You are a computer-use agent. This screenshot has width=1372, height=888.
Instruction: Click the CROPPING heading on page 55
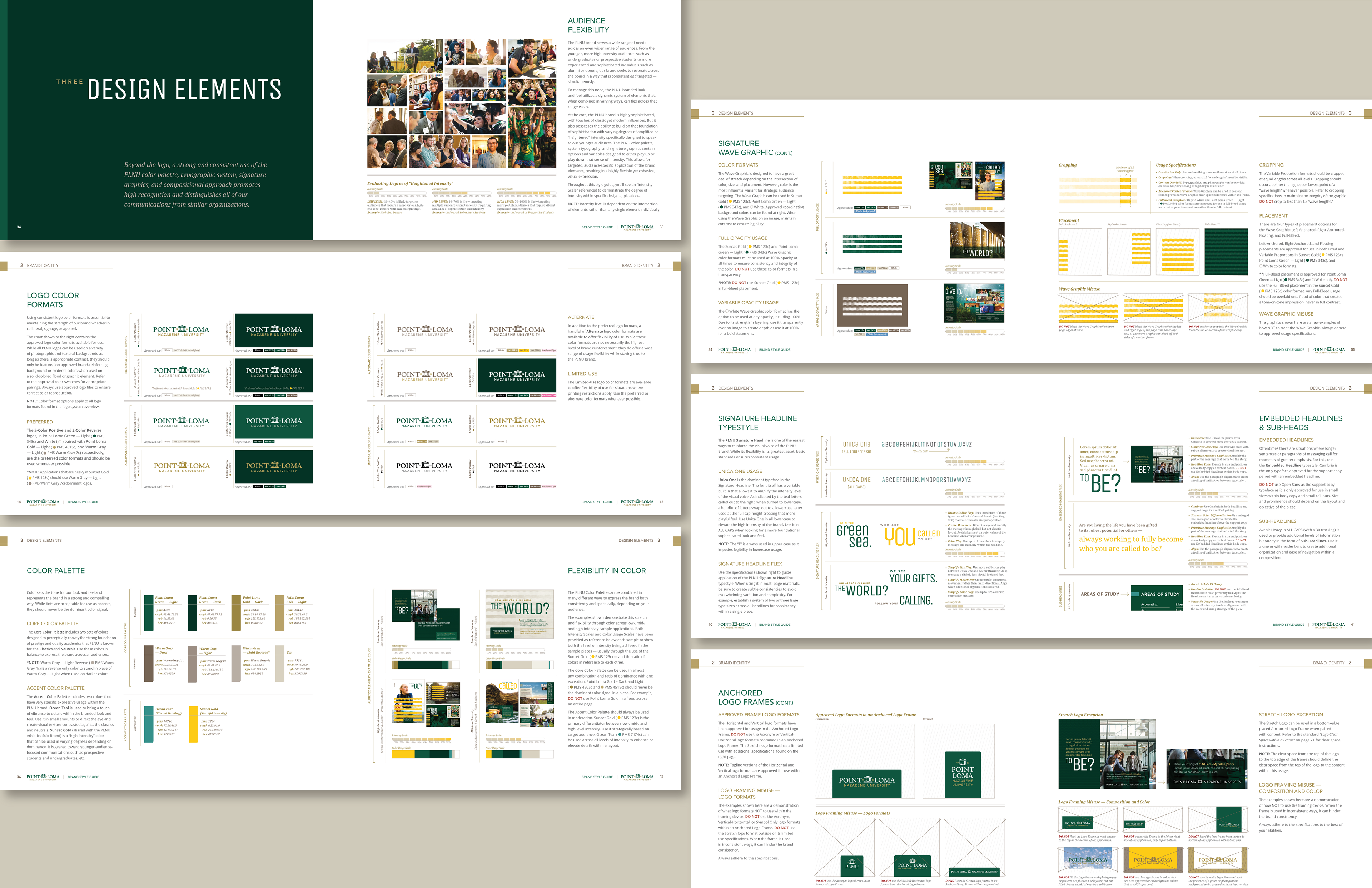[1271, 165]
